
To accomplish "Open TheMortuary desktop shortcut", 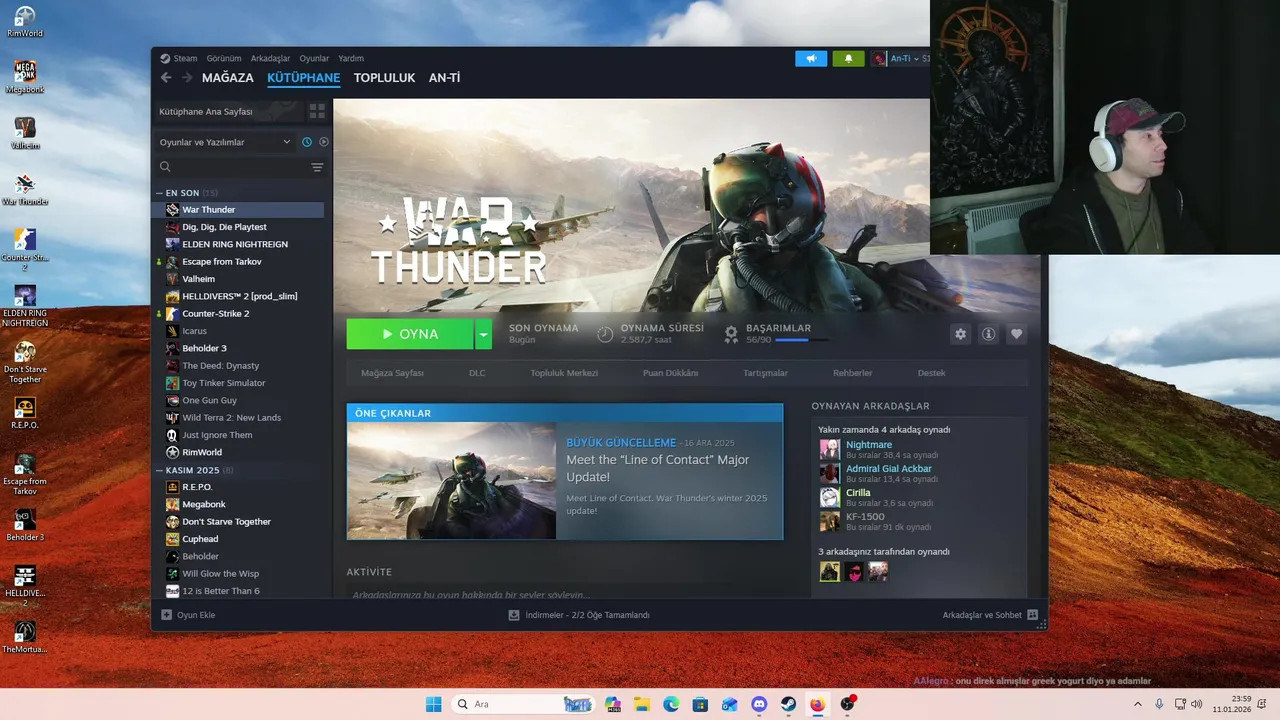I will pyautogui.click(x=25, y=637).
